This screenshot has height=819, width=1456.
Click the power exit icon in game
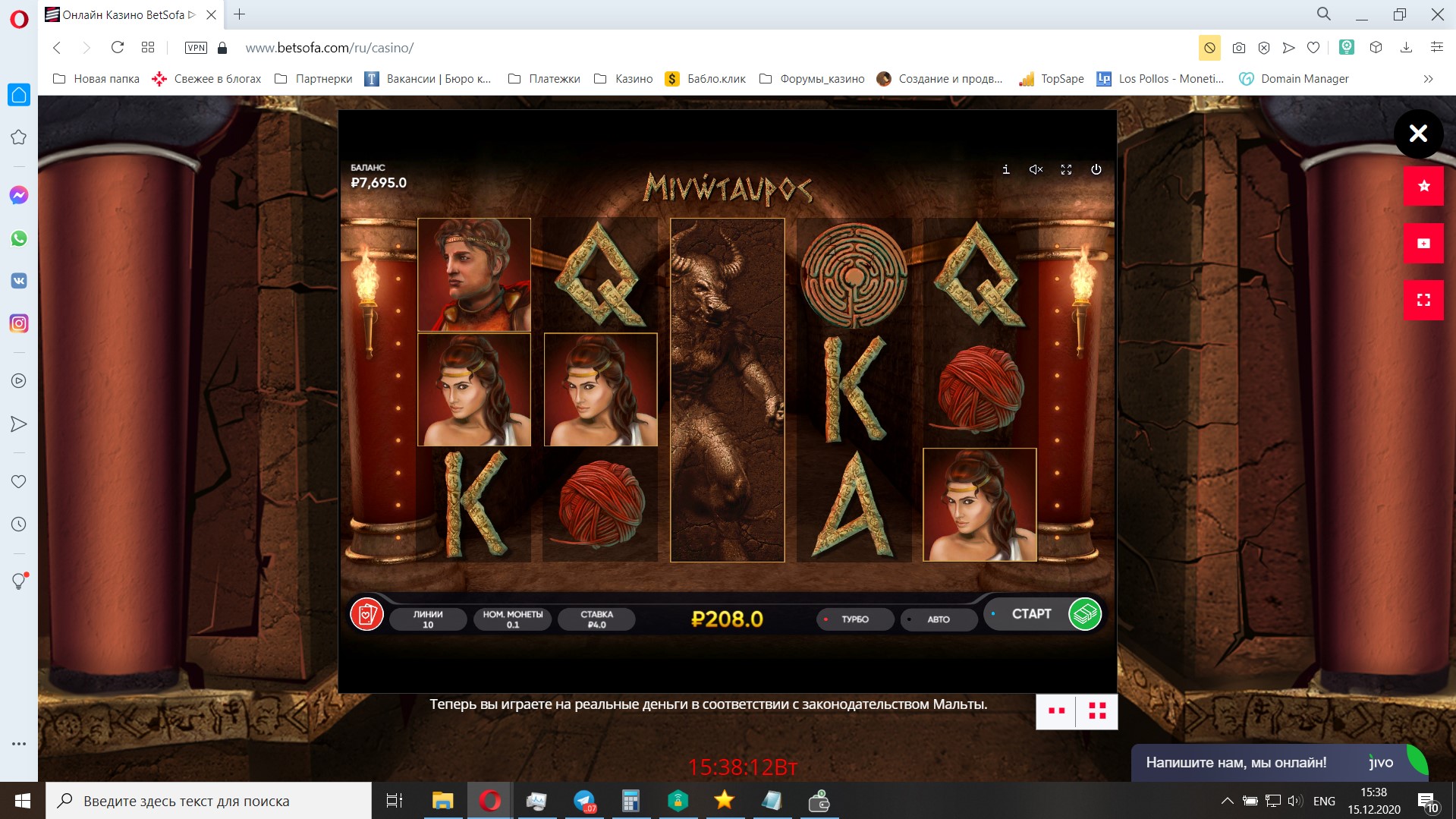point(1096,169)
